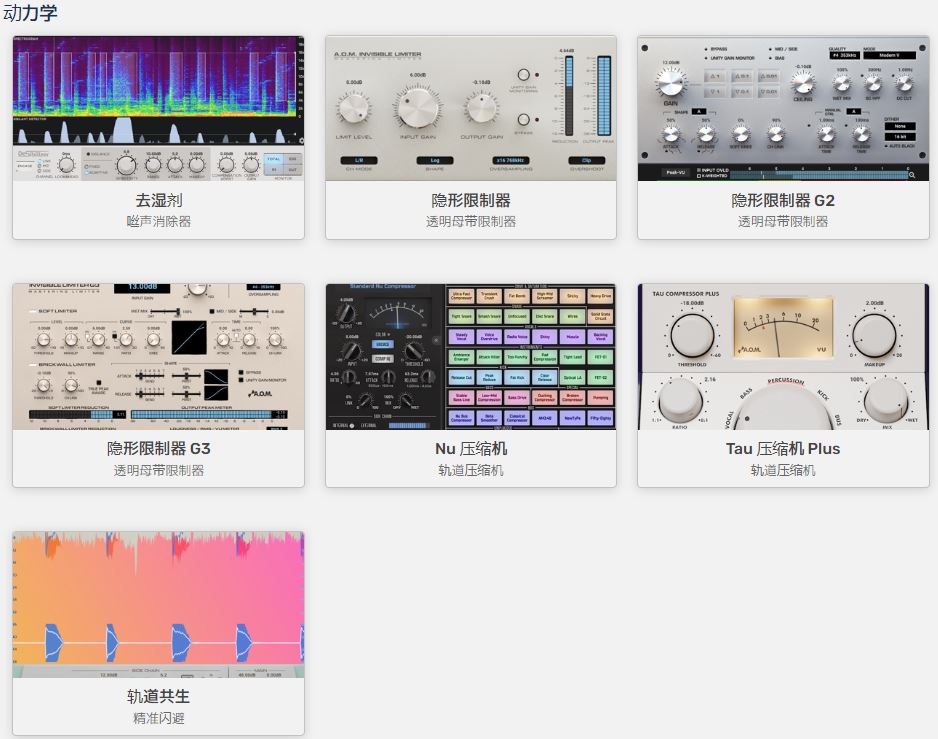Click the 齿声消除器 subtitle text
Screen dimensions: 938x739
159,221
